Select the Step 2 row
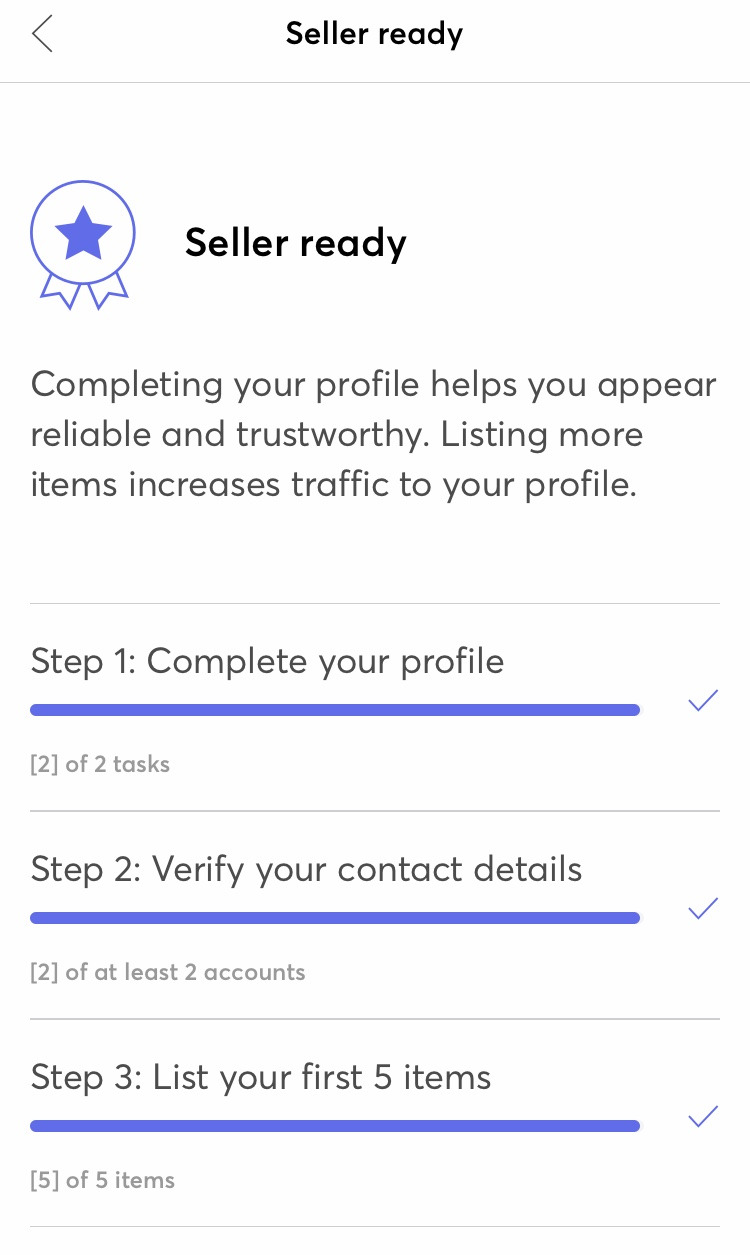This screenshot has width=750, height=1255. click(375, 916)
